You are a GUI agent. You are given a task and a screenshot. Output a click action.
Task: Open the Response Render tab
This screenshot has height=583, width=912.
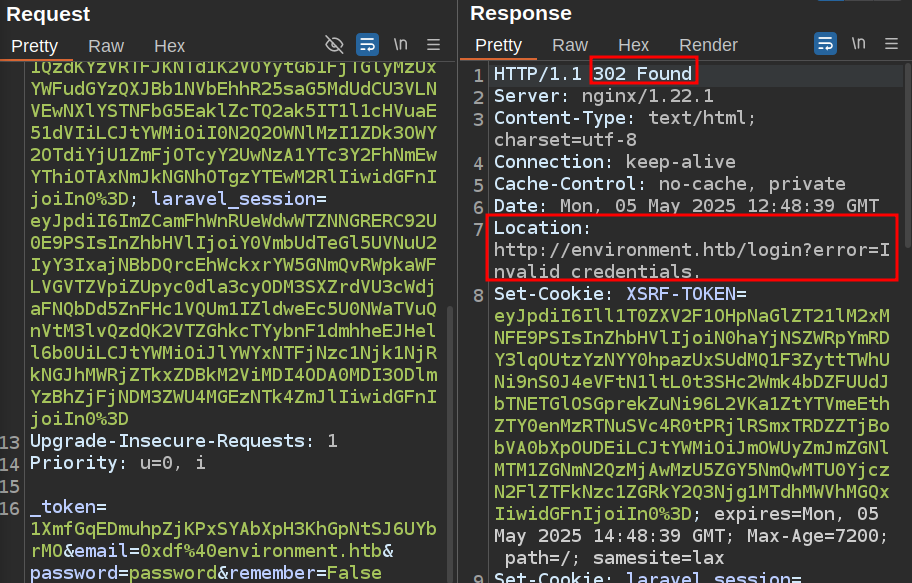708,45
